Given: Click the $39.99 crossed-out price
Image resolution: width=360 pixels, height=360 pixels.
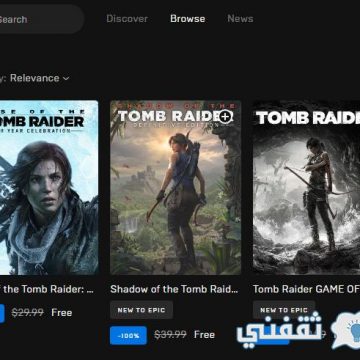Looking at the screenshot, I should point(170,335).
